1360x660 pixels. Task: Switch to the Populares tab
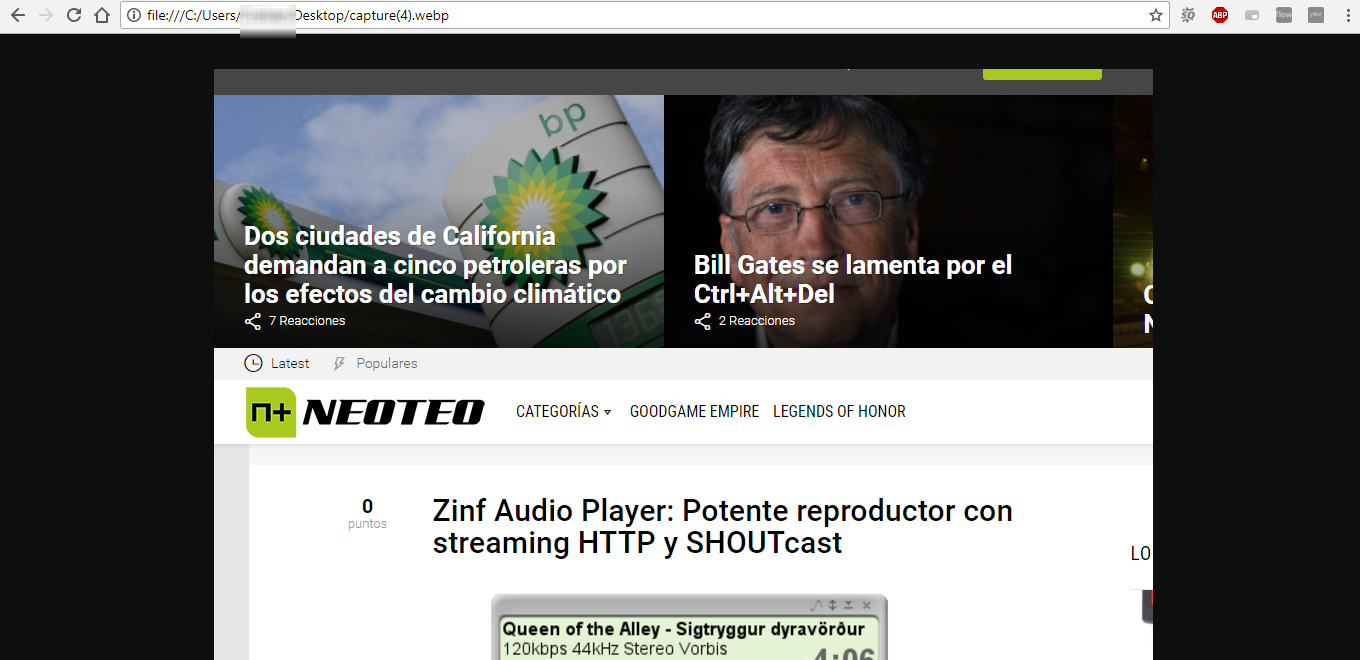[x=387, y=363]
